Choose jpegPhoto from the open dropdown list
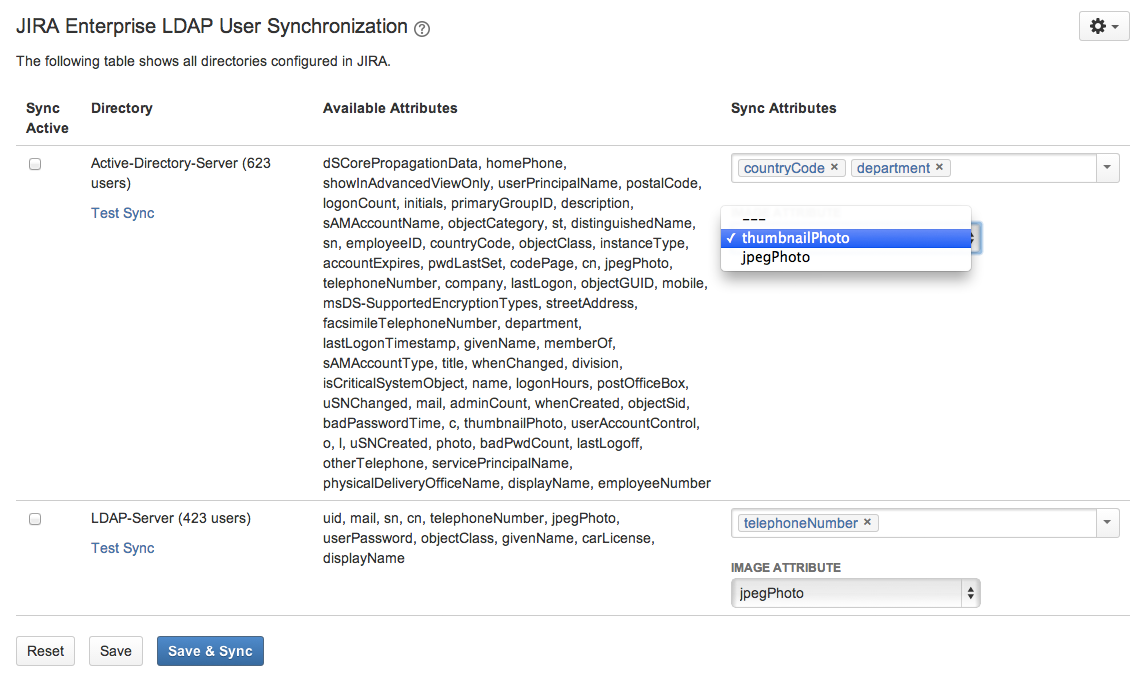The image size is (1145, 686). (846, 257)
